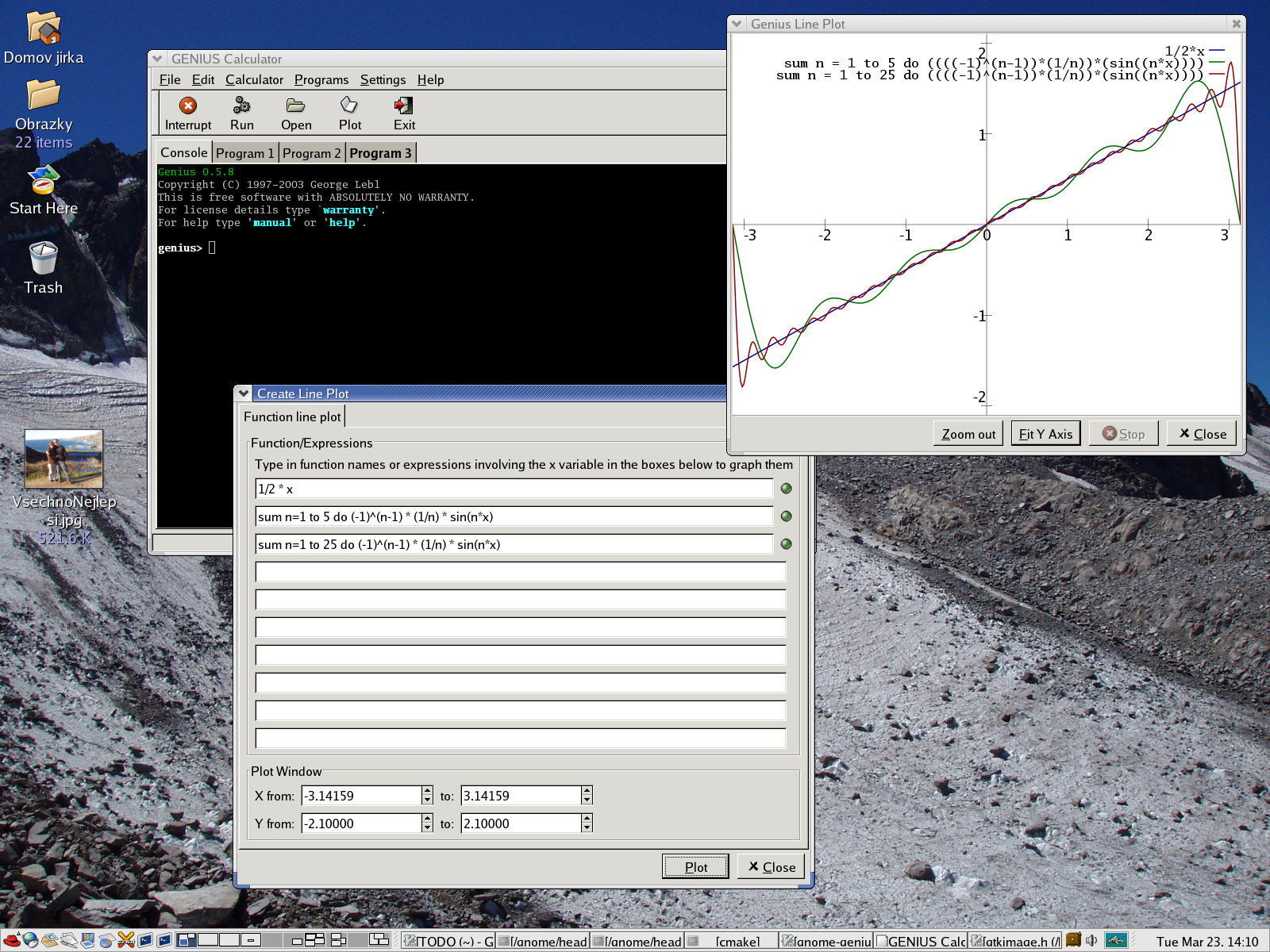The width and height of the screenshot is (1270, 952).
Task: Switch to gtkimage.h taskbar window button
Action: (x=1015, y=942)
